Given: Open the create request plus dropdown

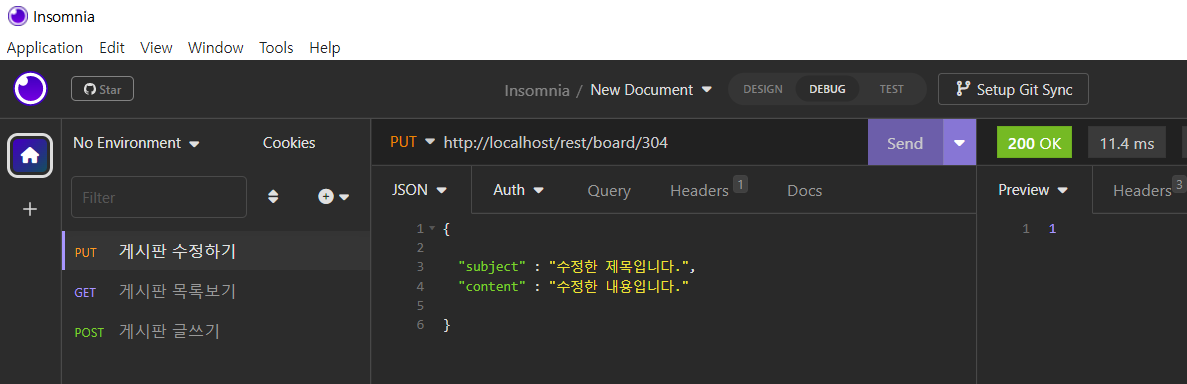Looking at the screenshot, I should (334, 197).
